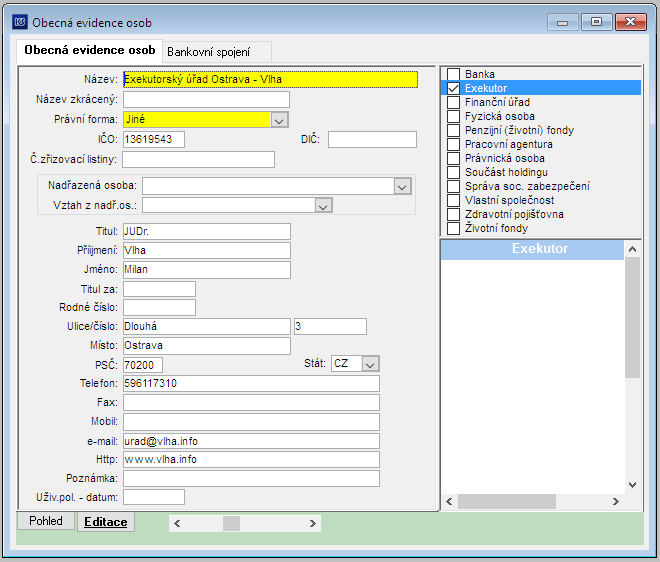Click the Příjmení field with Vlha

pos(207,250)
